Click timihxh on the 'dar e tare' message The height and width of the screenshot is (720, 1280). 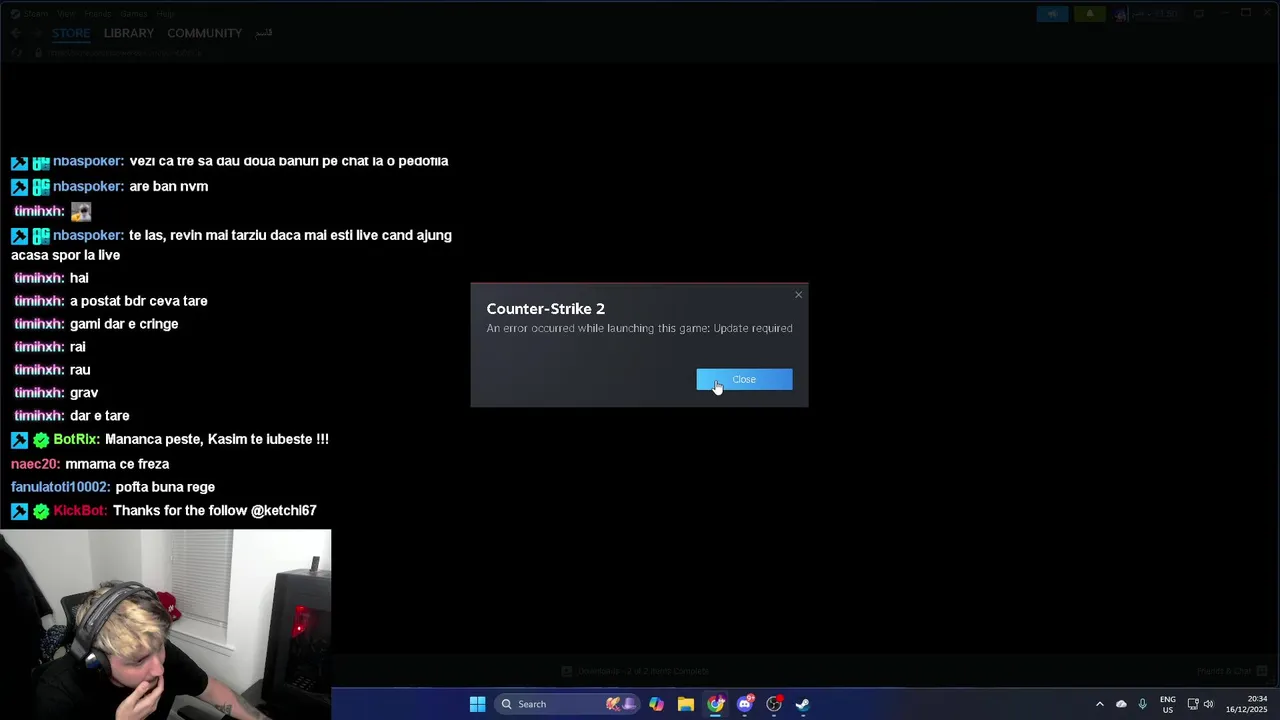coord(39,415)
